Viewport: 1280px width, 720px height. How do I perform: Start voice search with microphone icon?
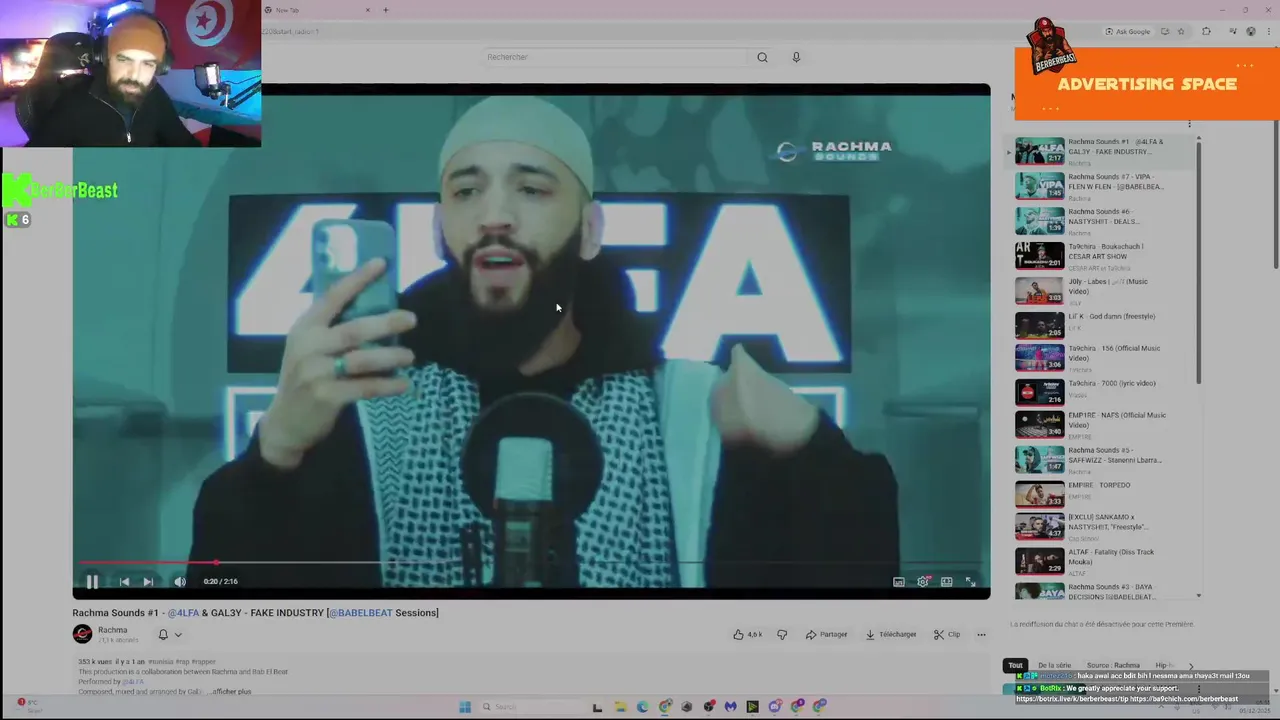[796, 57]
